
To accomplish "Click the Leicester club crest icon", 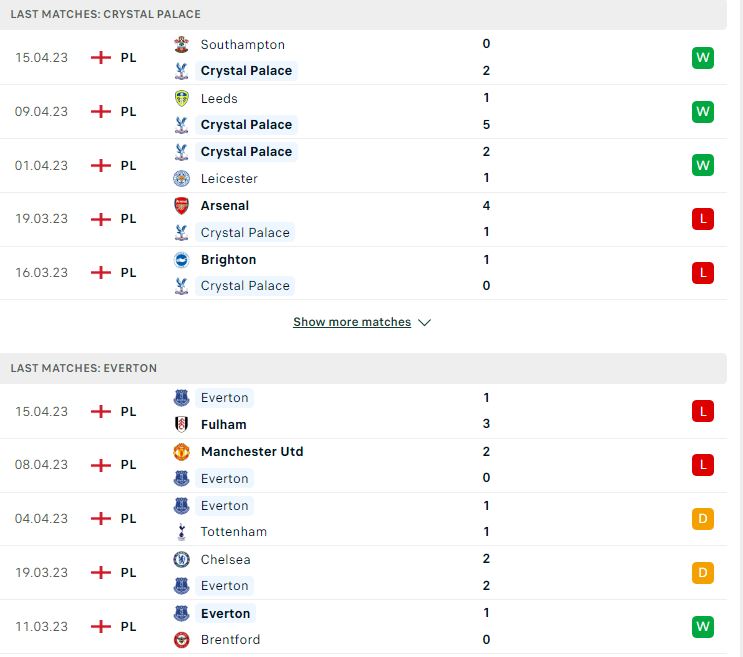I will click(x=181, y=179).
